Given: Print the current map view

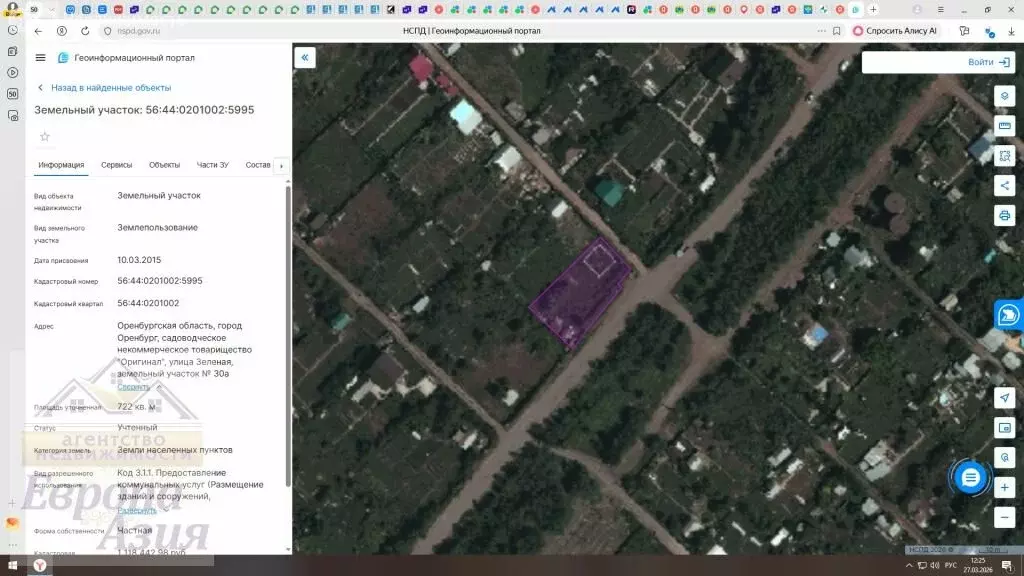Looking at the screenshot, I should click(x=1005, y=215).
